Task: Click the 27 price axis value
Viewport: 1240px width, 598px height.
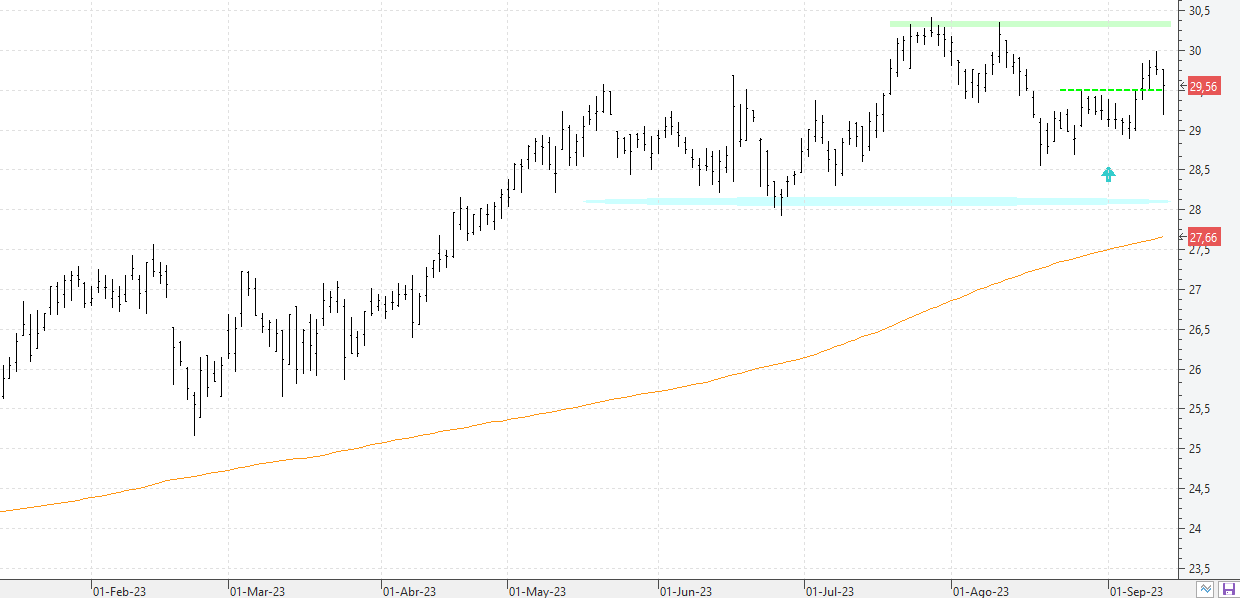Action: (x=1195, y=290)
